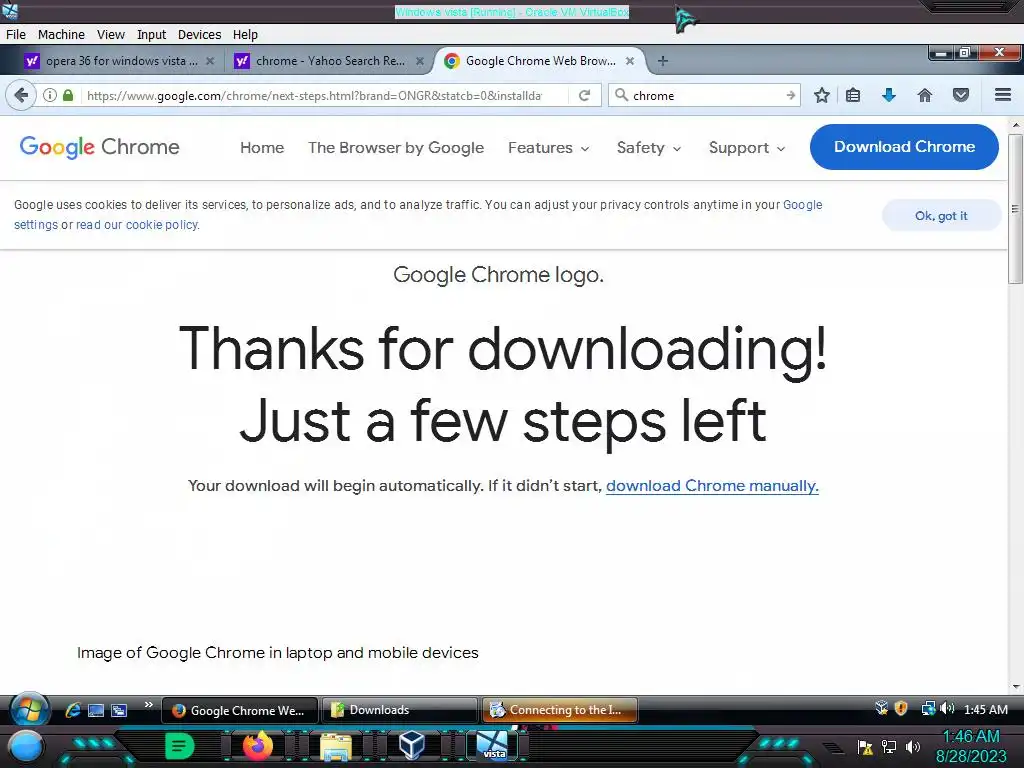Image resolution: width=1024 pixels, height=768 pixels.
Task: Click the Google Chrome logo
Action: 99,147
